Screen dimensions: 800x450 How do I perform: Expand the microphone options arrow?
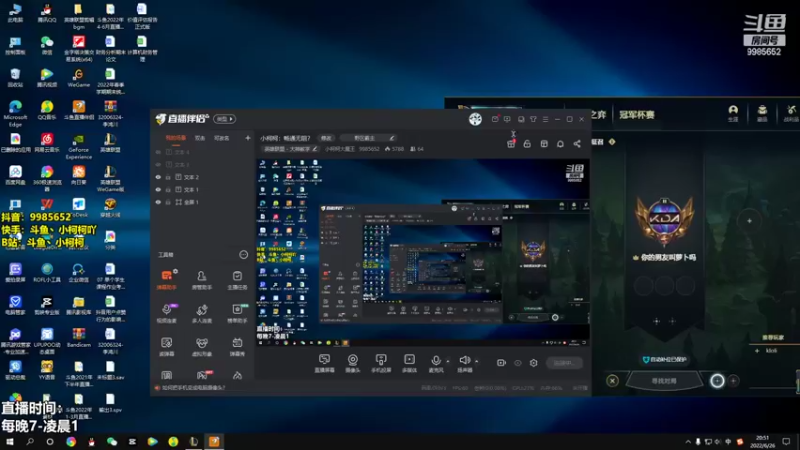pos(448,361)
